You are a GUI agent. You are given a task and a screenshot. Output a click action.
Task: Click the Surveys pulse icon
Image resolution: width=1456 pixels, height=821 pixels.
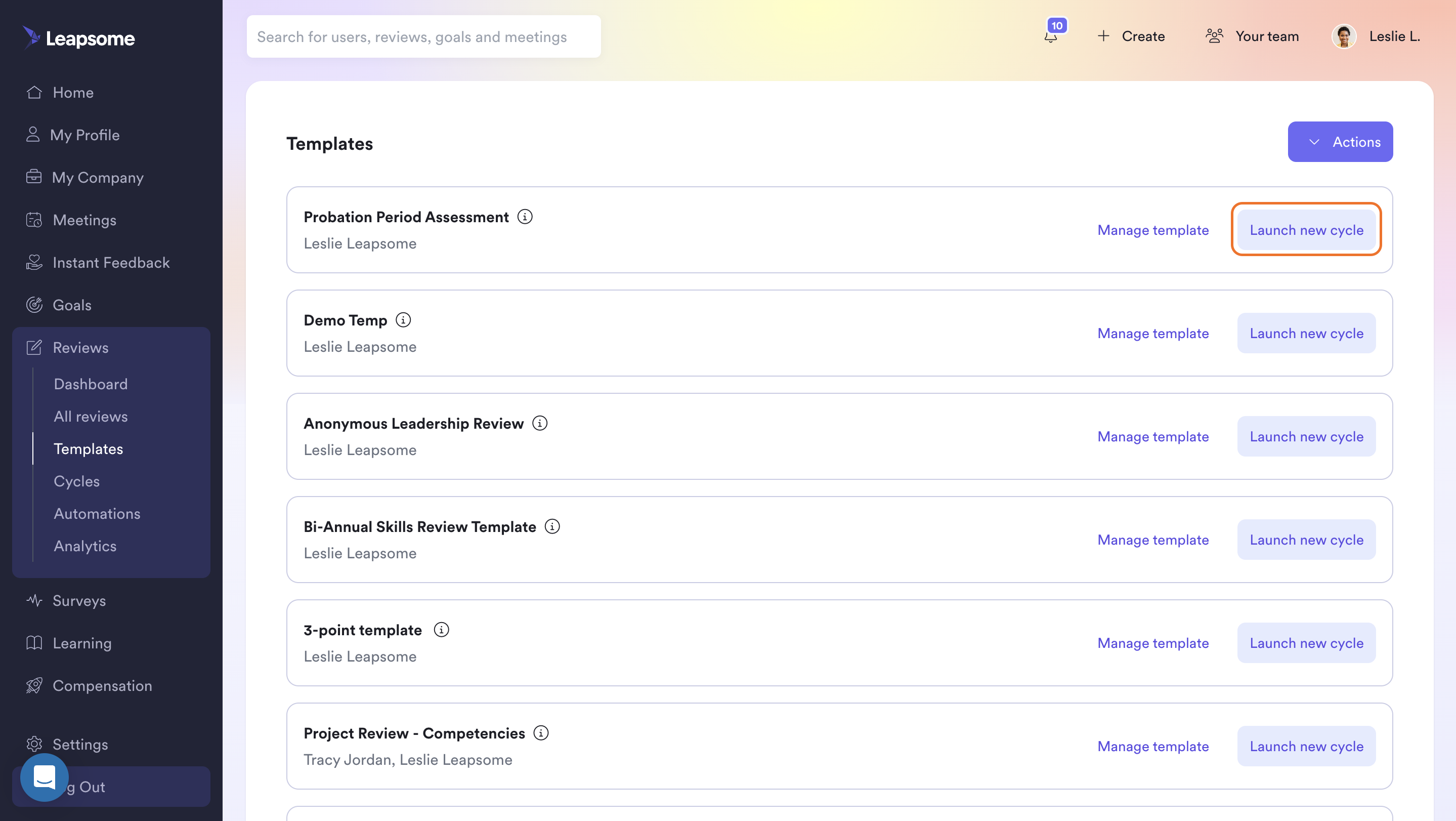point(34,600)
